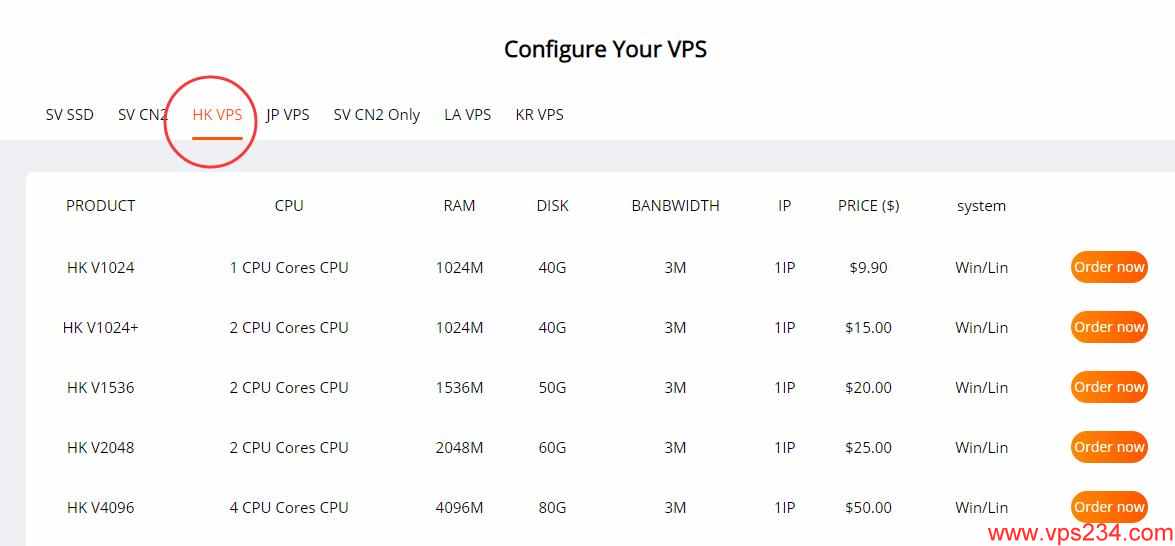Click the PRODUCT column header

pos(100,206)
